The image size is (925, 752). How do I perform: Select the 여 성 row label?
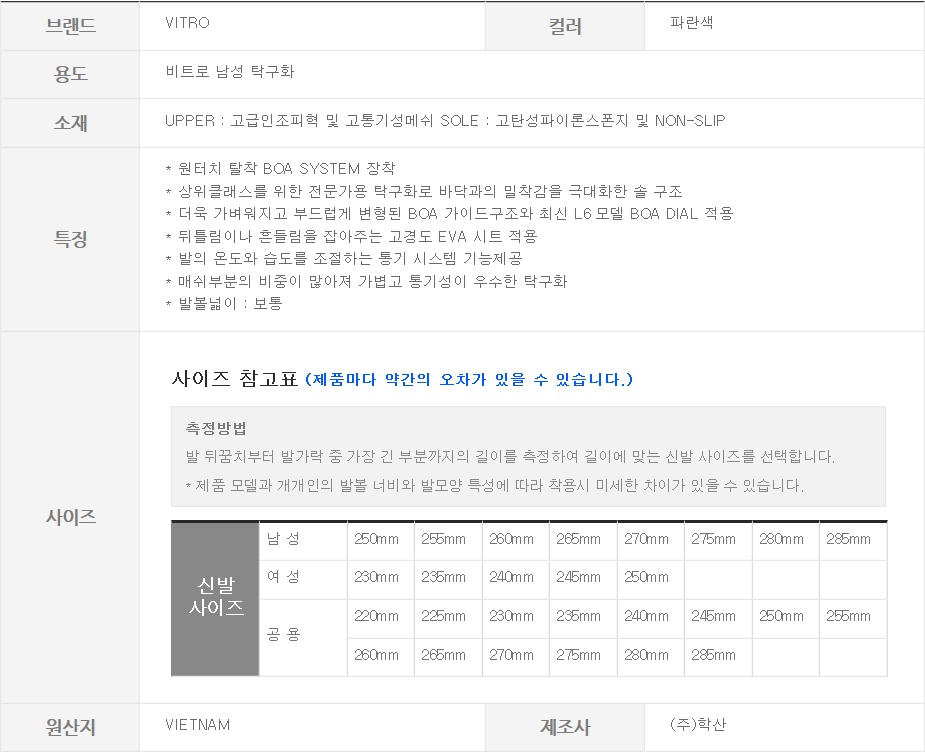click(x=283, y=577)
